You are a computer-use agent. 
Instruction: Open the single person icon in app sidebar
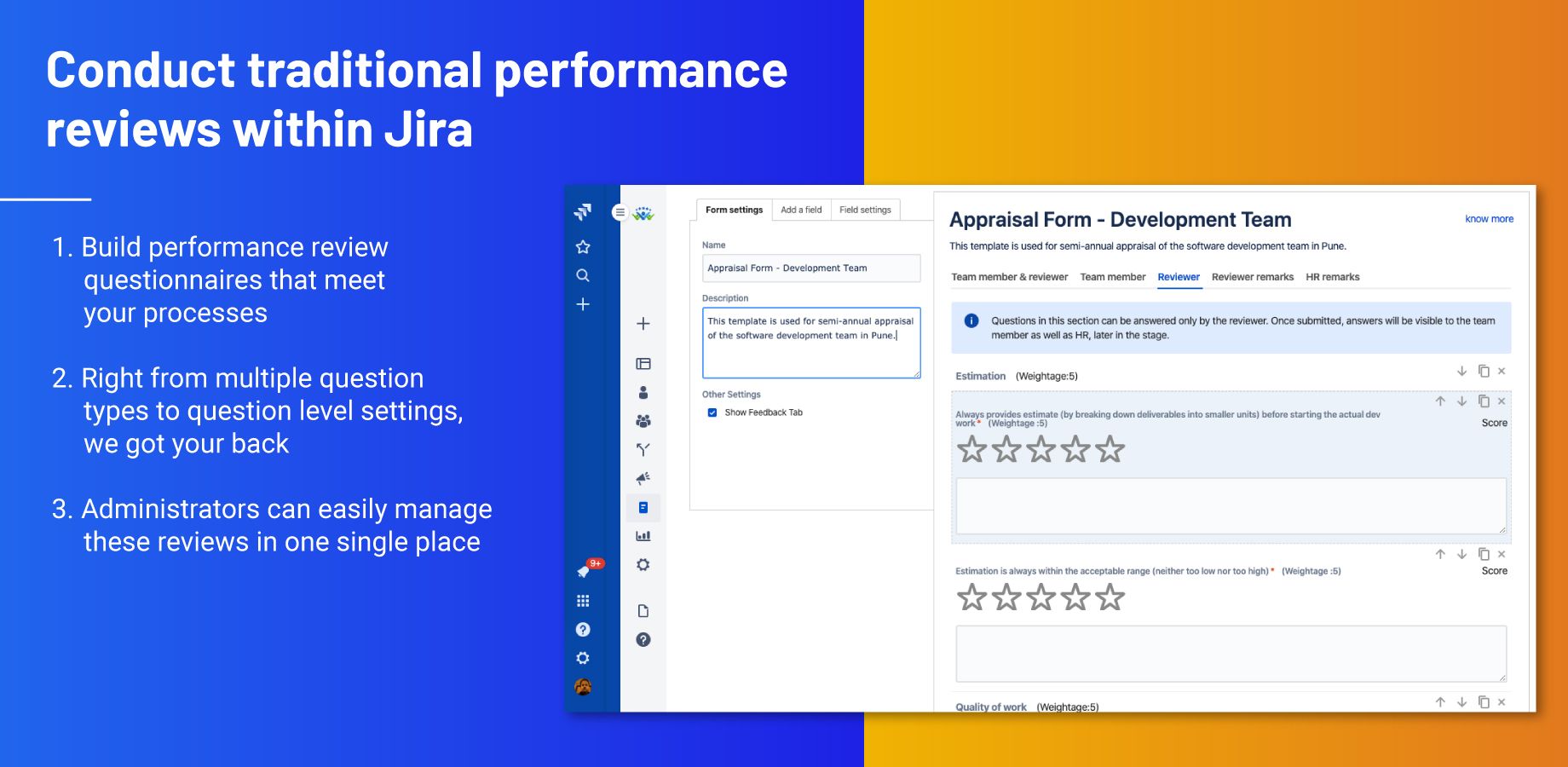(x=643, y=393)
